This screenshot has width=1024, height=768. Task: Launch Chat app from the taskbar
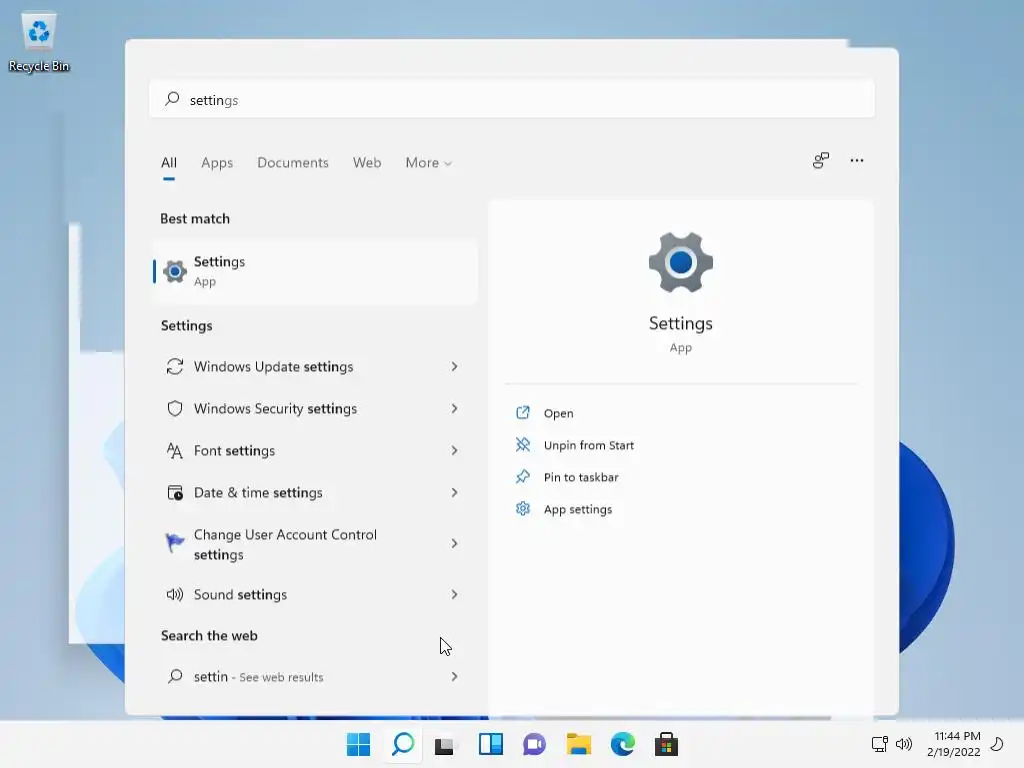534,744
